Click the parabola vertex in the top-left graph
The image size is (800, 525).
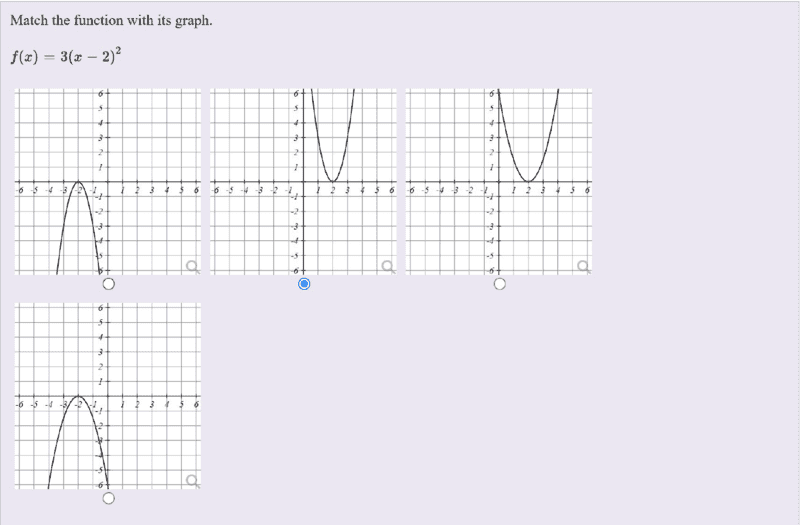pyautogui.click(x=78, y=182)
